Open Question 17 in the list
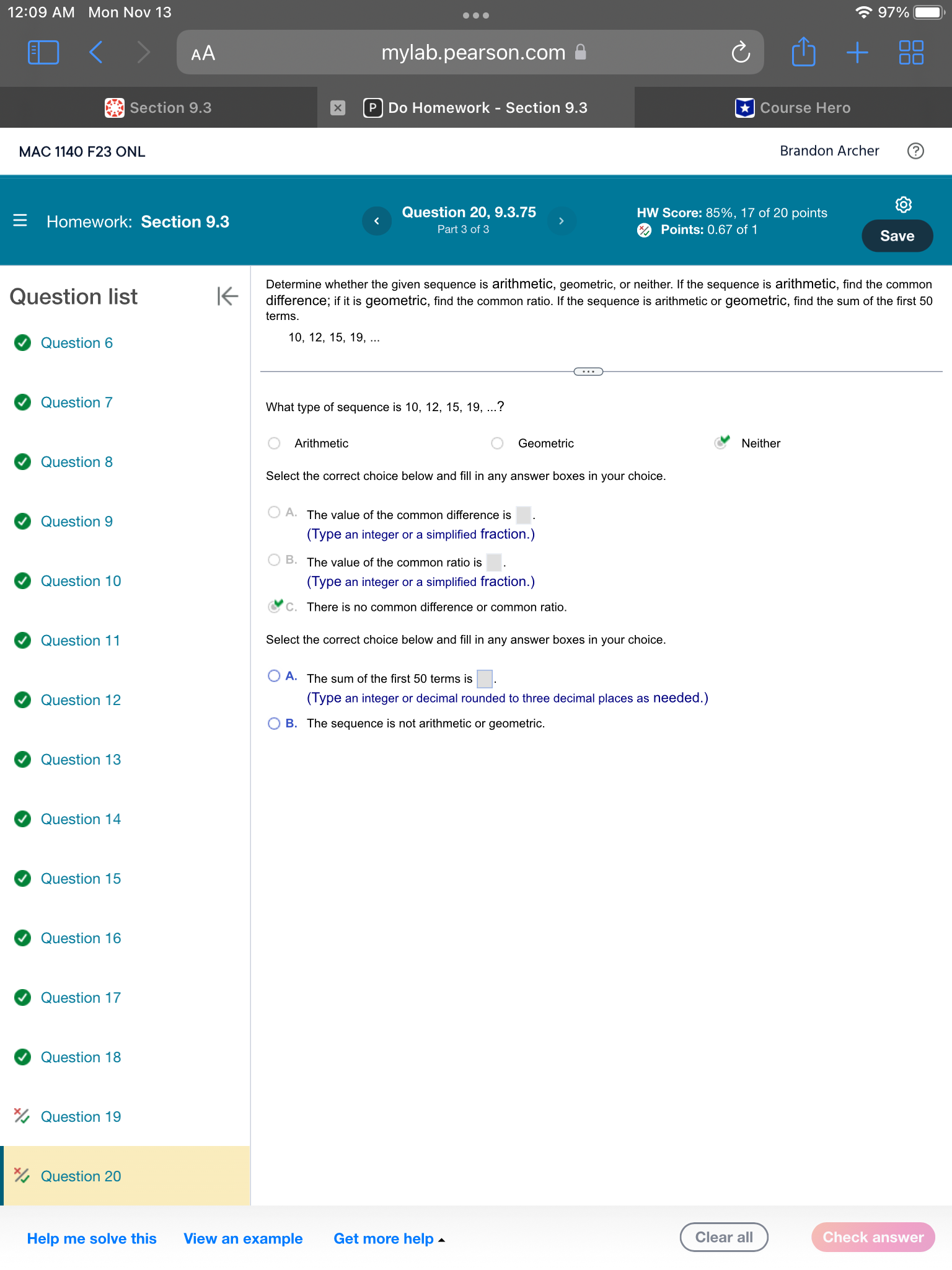 coord(81,998)
